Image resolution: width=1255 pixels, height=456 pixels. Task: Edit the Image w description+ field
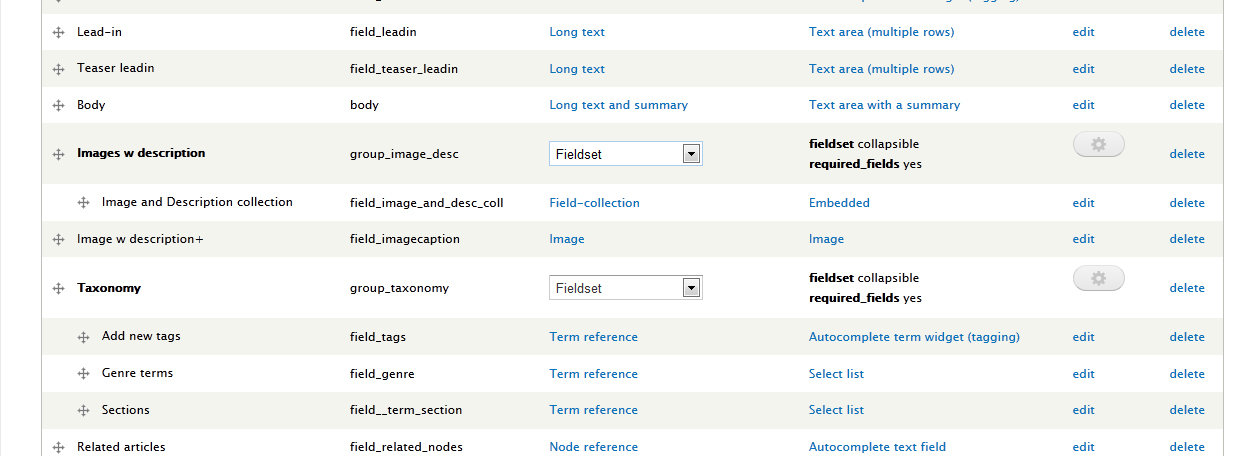tap(1083, 239)
